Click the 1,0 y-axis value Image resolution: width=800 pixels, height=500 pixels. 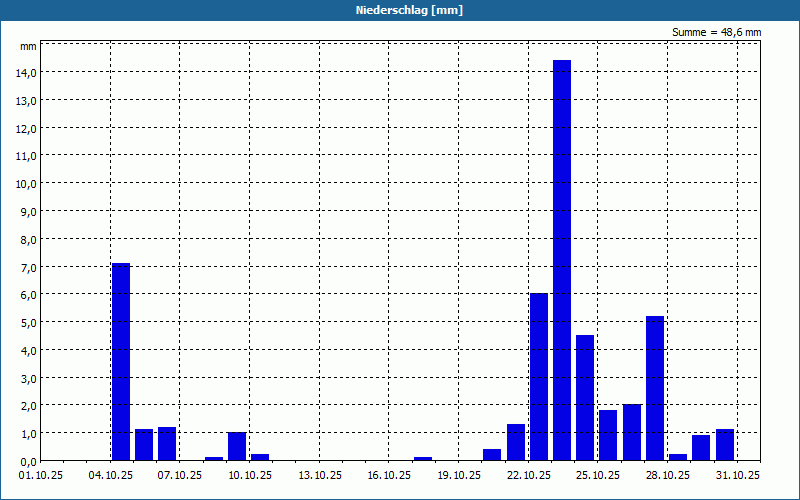click(x=28, y=434)
